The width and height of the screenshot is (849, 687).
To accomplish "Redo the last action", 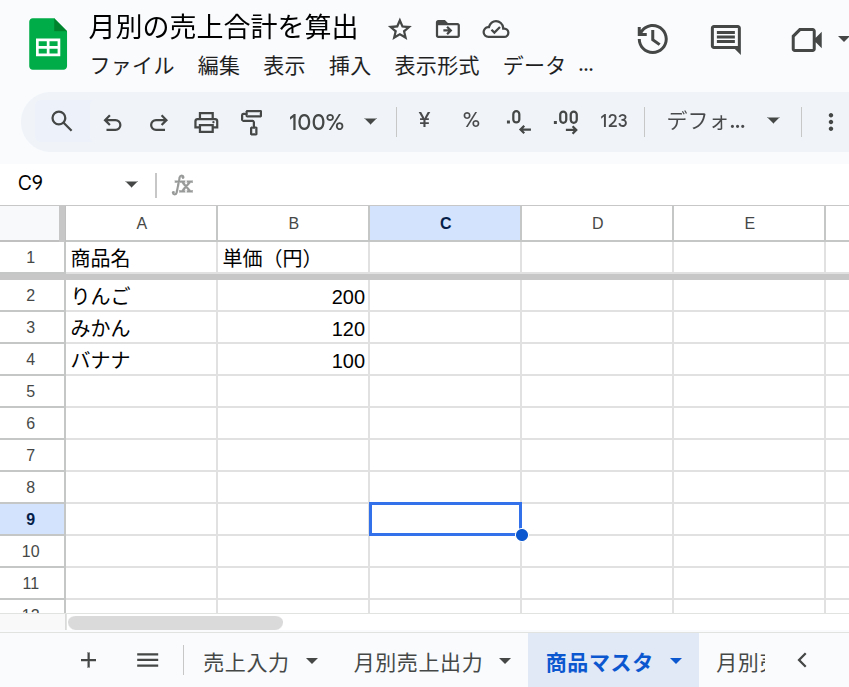I will pos(158,121).
